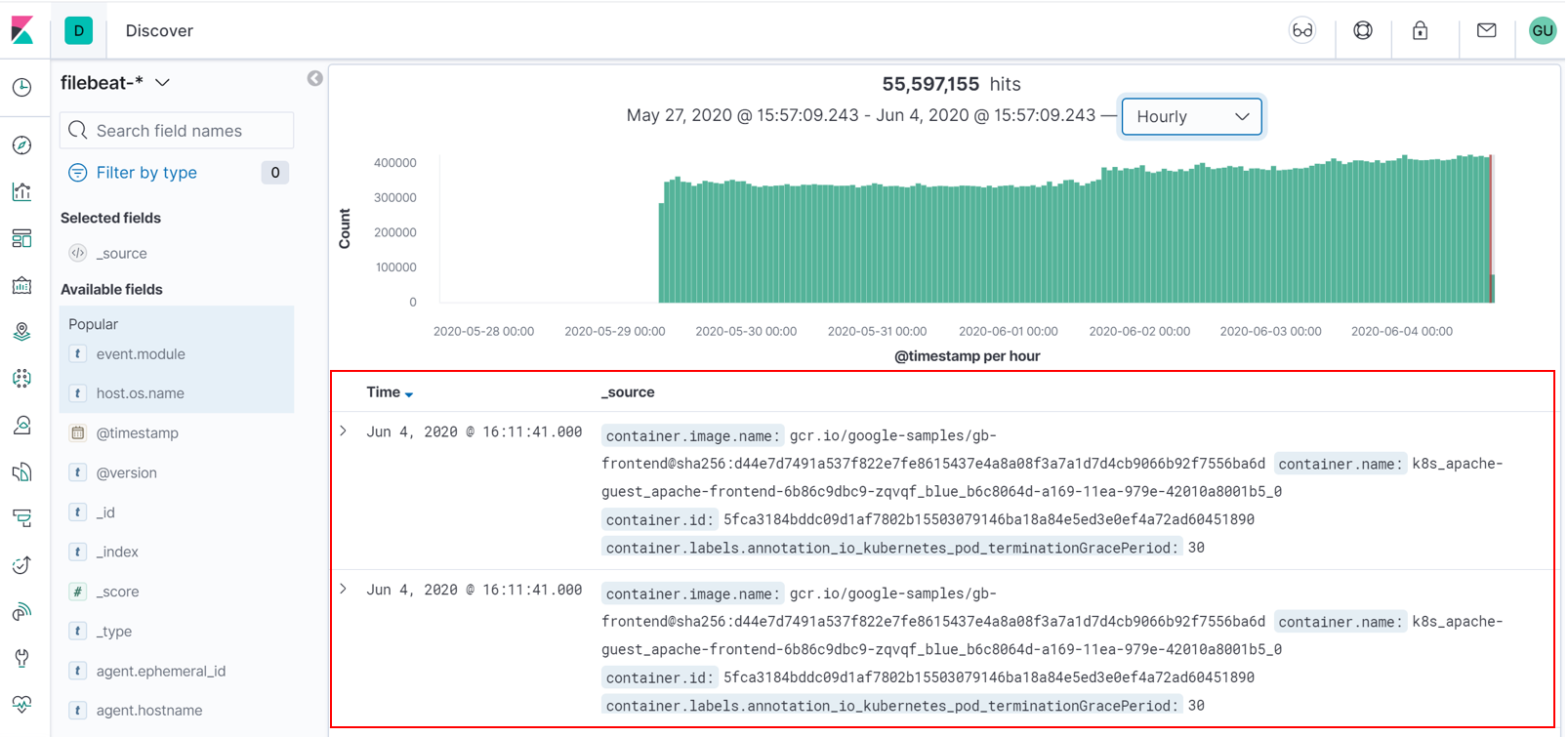Open the help lifebuoy icon

pyautogui.click(x=1363, y=30)
